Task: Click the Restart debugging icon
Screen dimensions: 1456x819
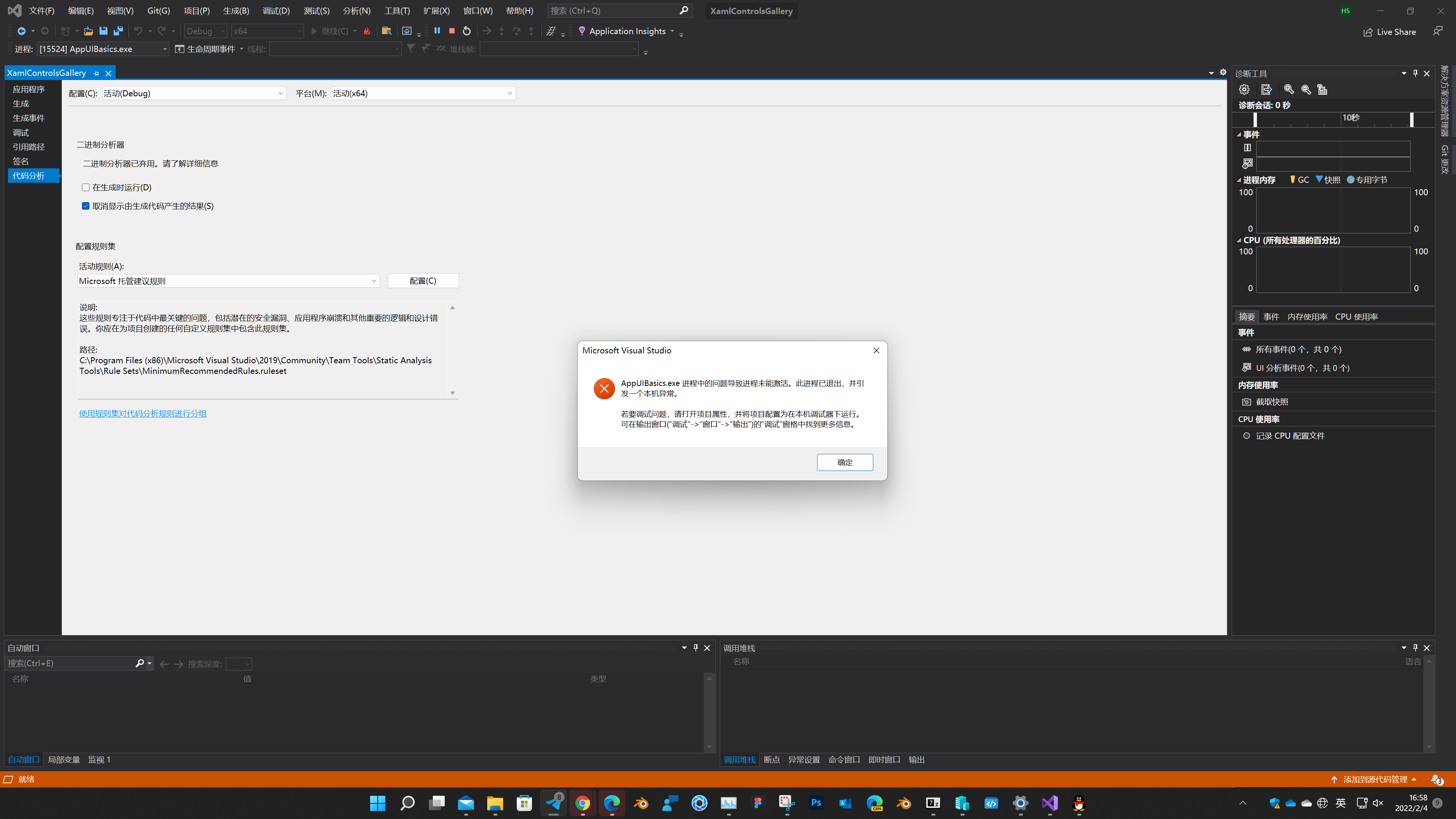Action: pos(467,30)
